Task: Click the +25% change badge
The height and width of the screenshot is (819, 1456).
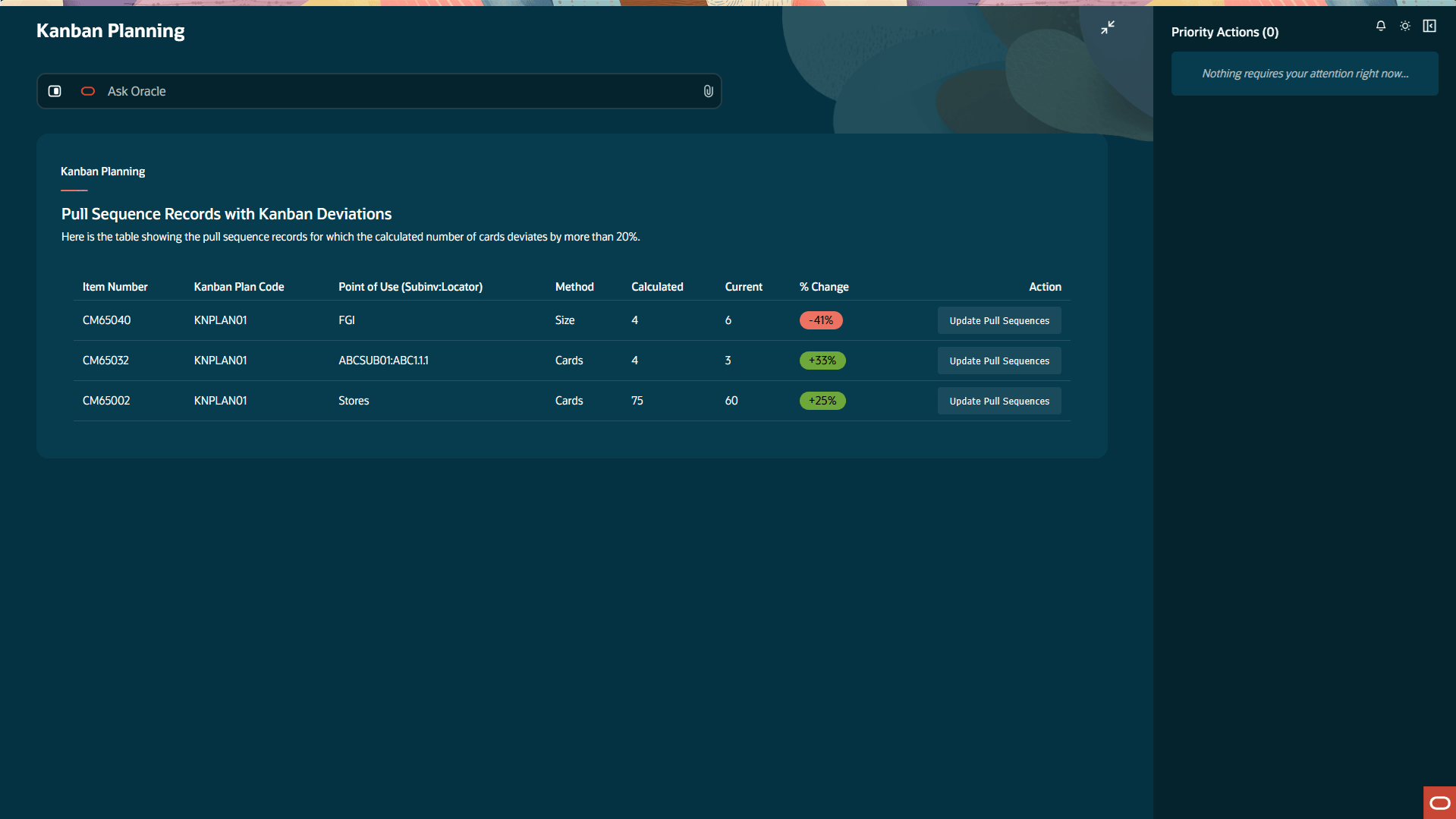Action: [x=822, y=401]
